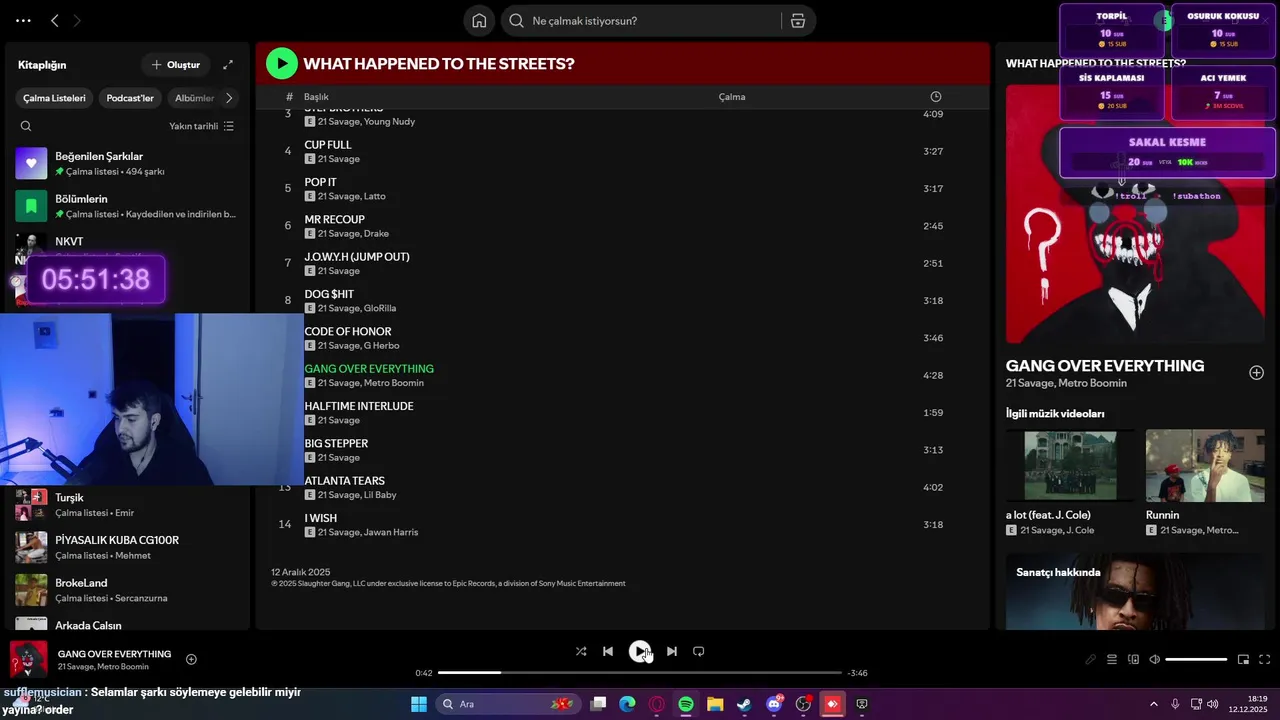The width and height of the screenshot is (1280, 720).
Task: Enter full screen player mode
Action: (x=1264, y=660)
